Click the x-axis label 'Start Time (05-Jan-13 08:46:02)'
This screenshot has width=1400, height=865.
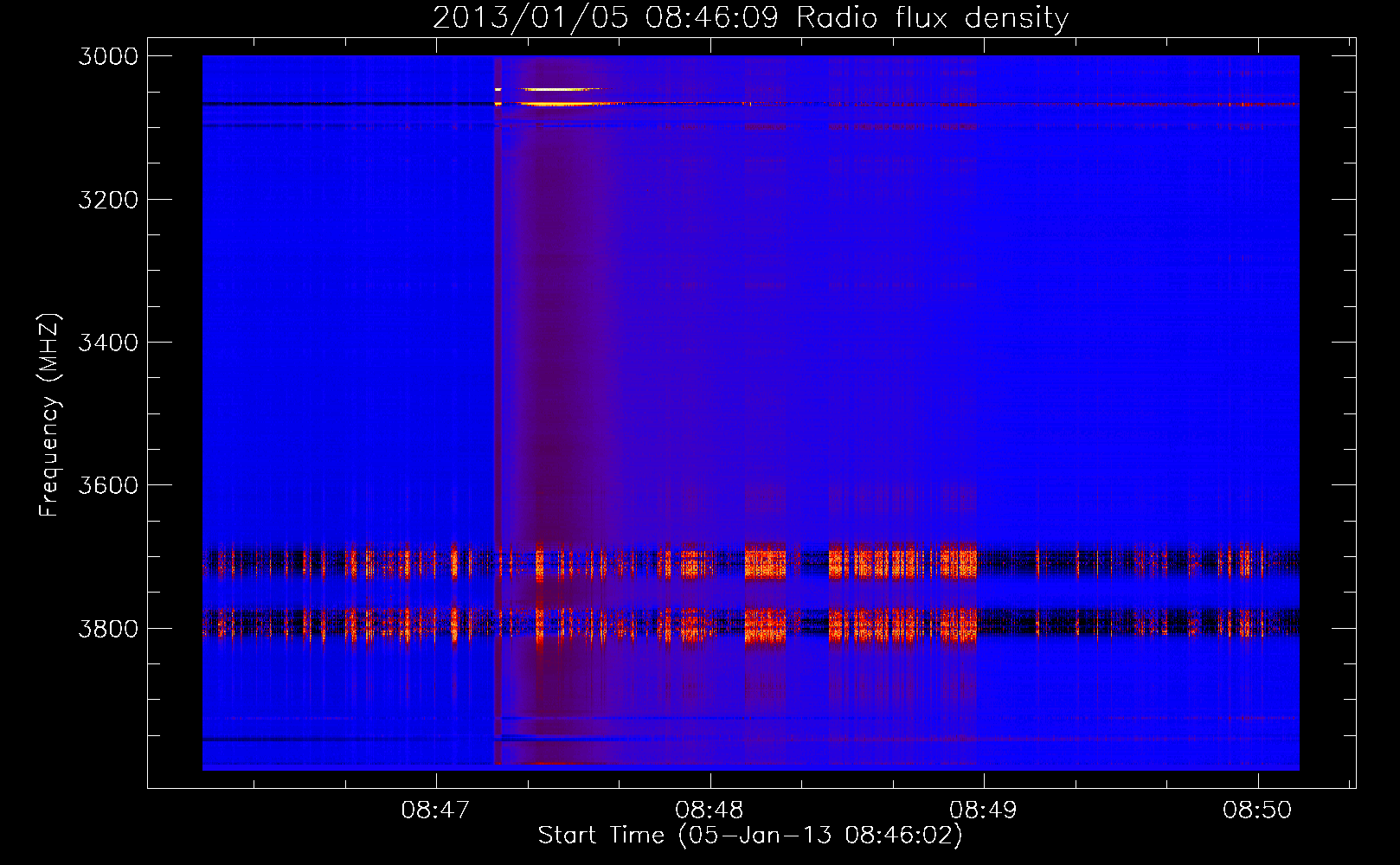(750, 836)
